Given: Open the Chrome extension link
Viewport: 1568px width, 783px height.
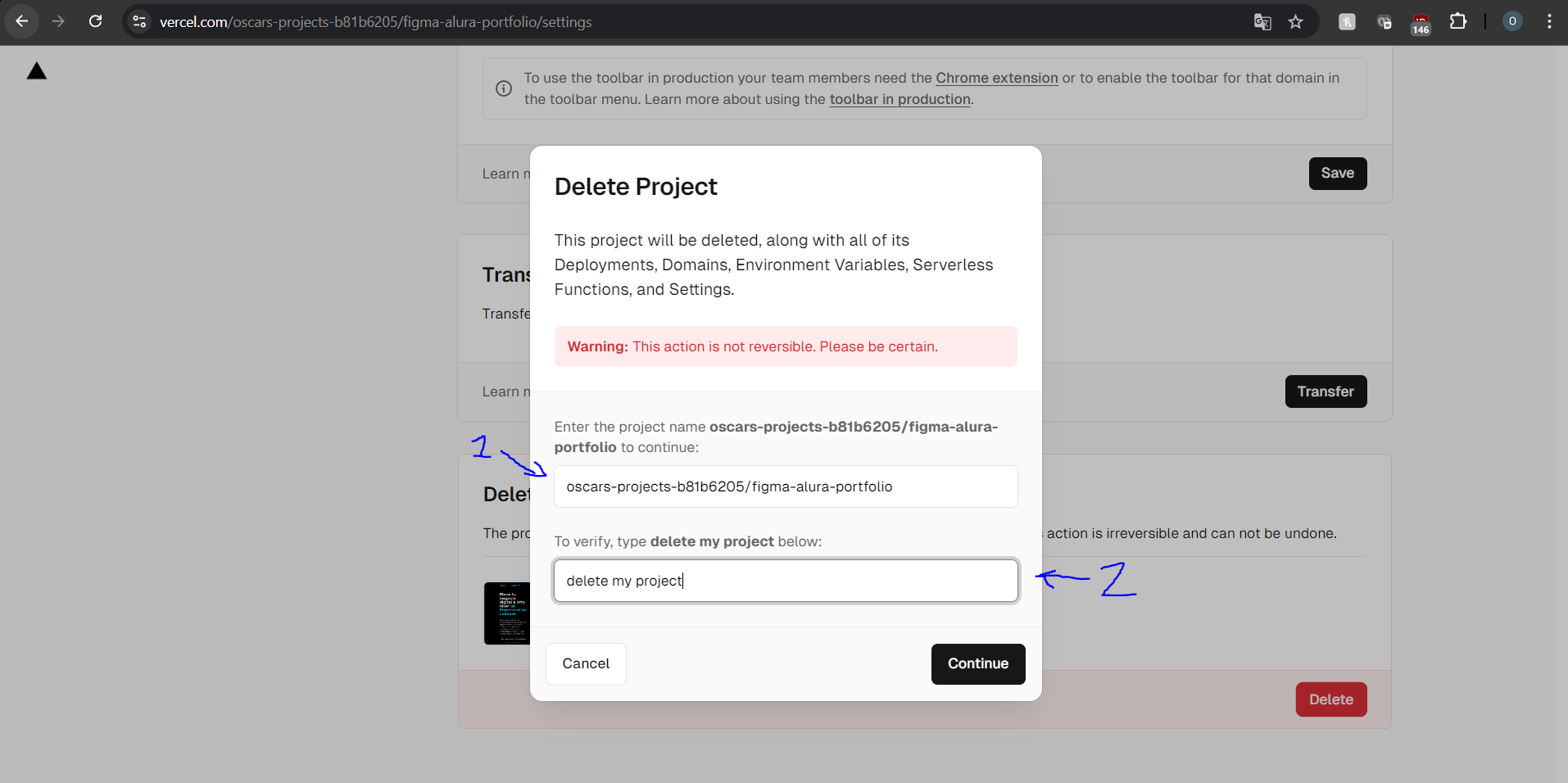Looking at the screenshot, I should (x=997, y=78).
